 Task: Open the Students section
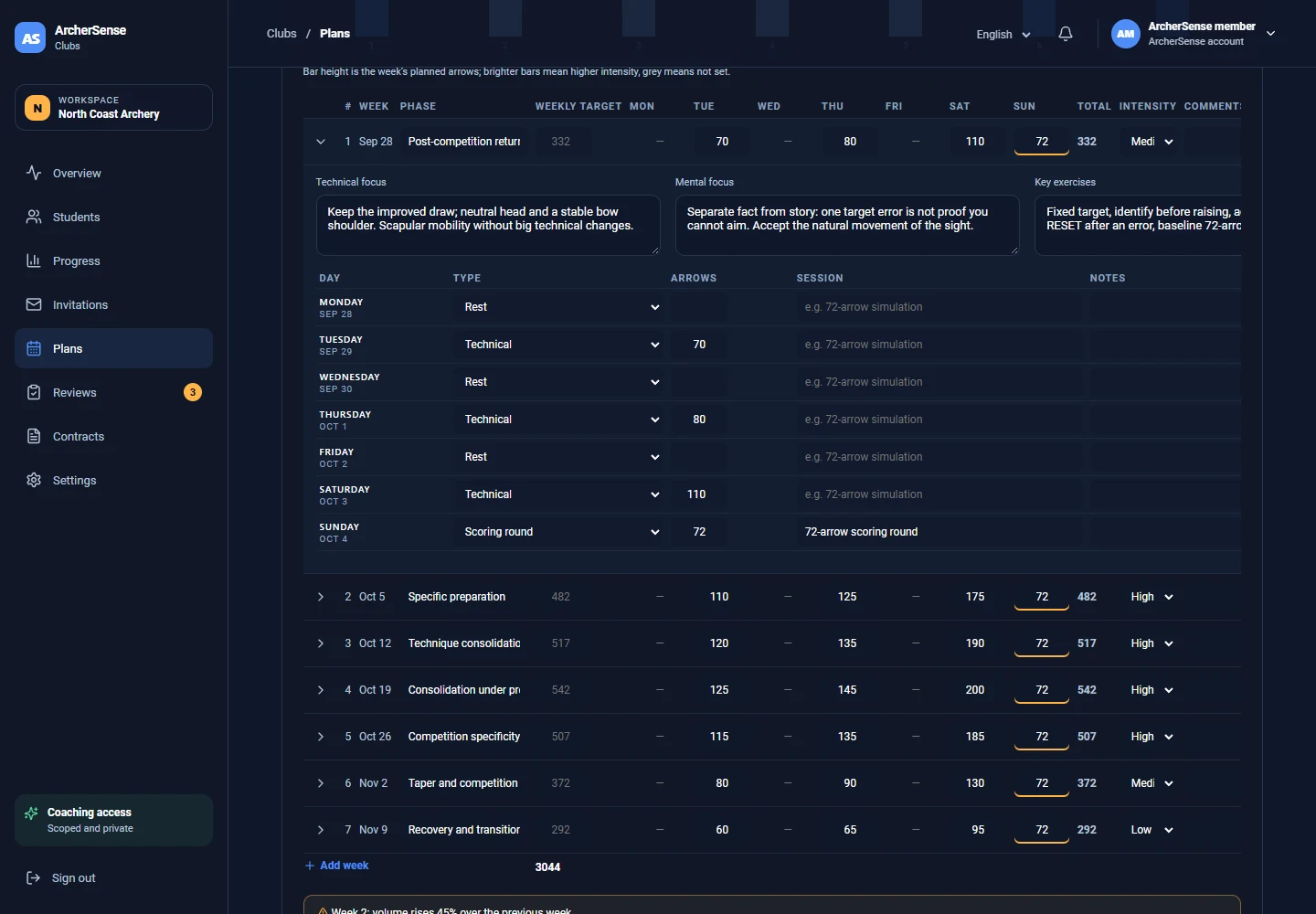coord(113,217)
